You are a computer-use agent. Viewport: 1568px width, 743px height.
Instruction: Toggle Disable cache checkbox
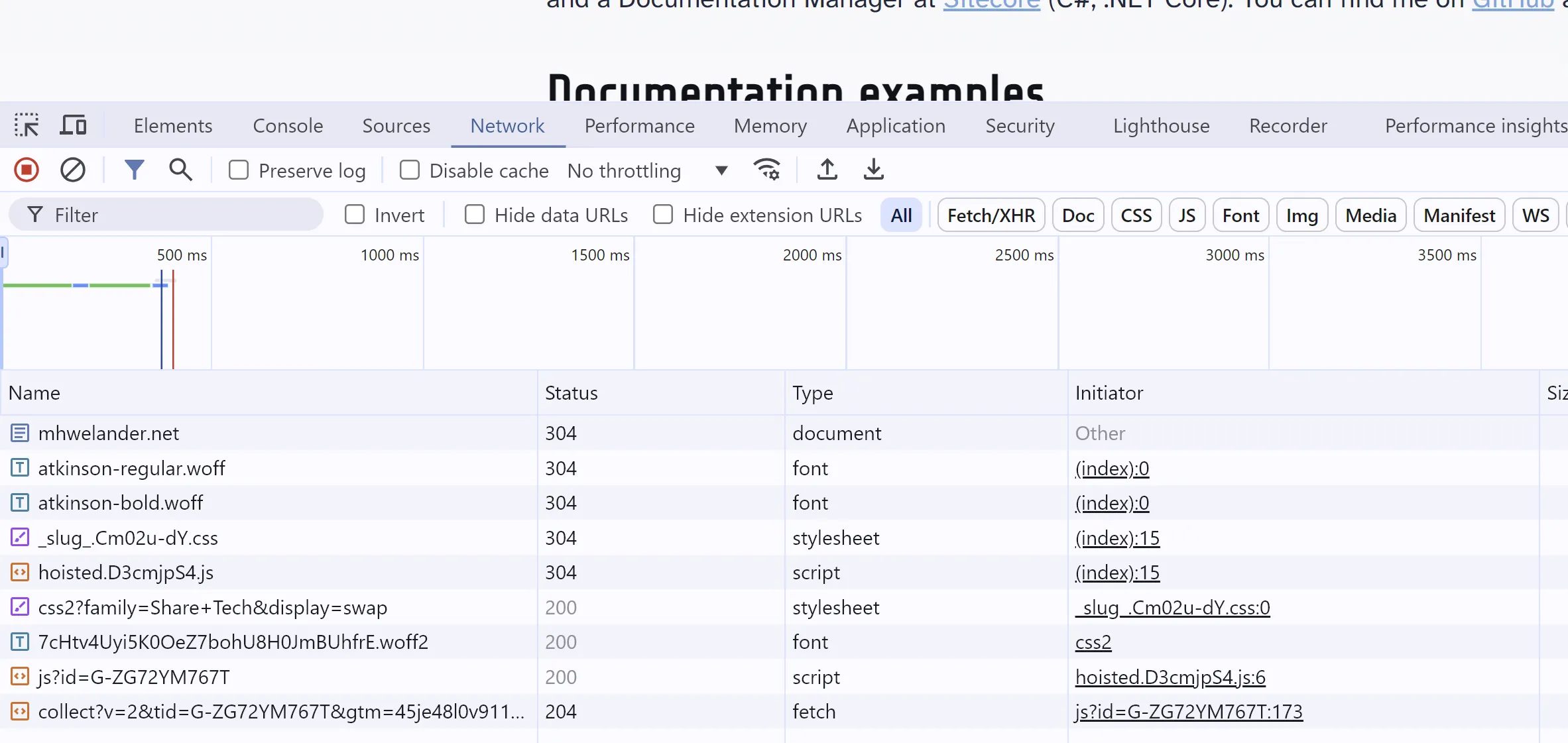pos(411,170)
